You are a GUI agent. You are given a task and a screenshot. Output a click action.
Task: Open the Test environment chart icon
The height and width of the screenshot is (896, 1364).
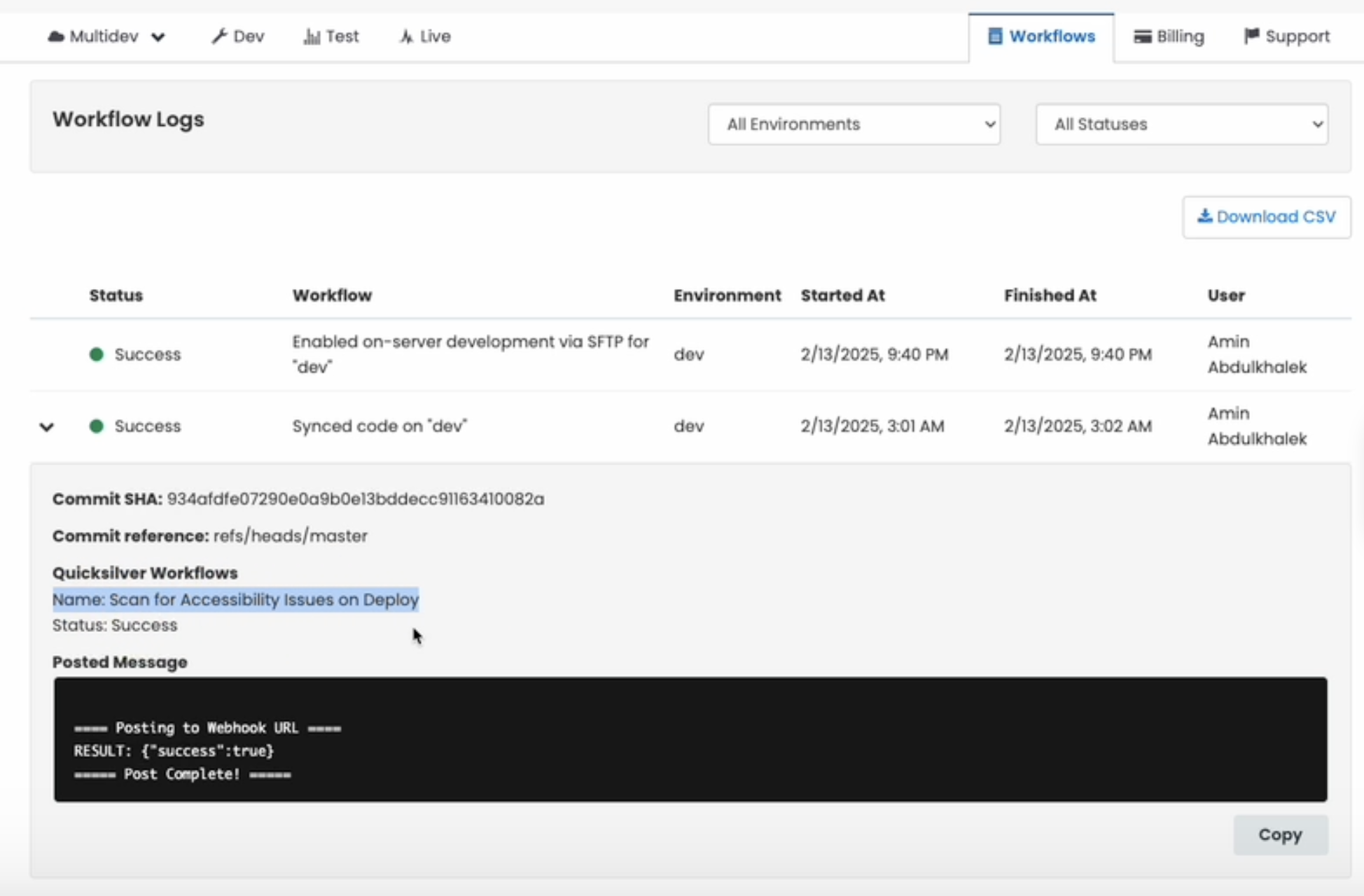pos(311,36)
